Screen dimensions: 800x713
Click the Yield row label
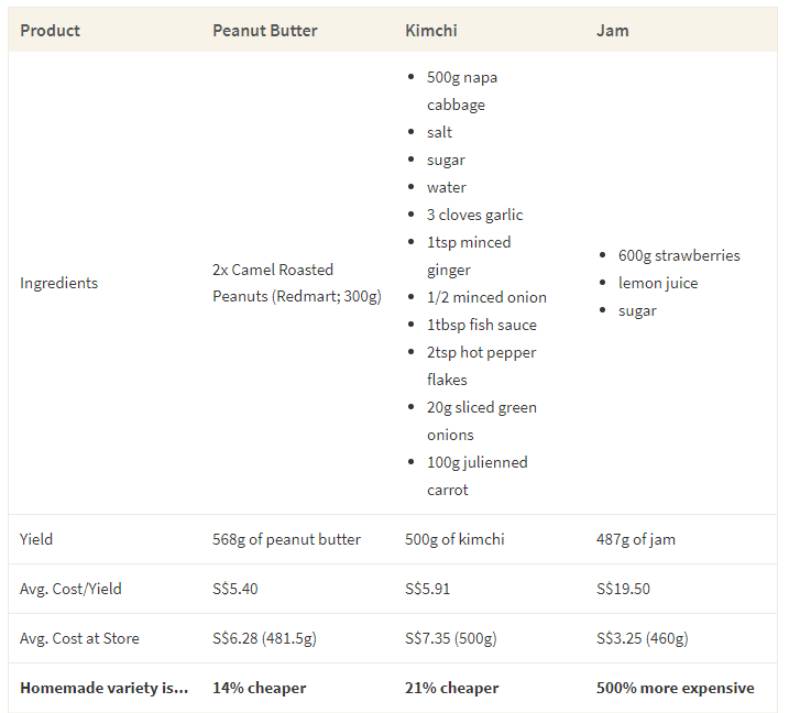pyautogui.click(x=36, y=539)
